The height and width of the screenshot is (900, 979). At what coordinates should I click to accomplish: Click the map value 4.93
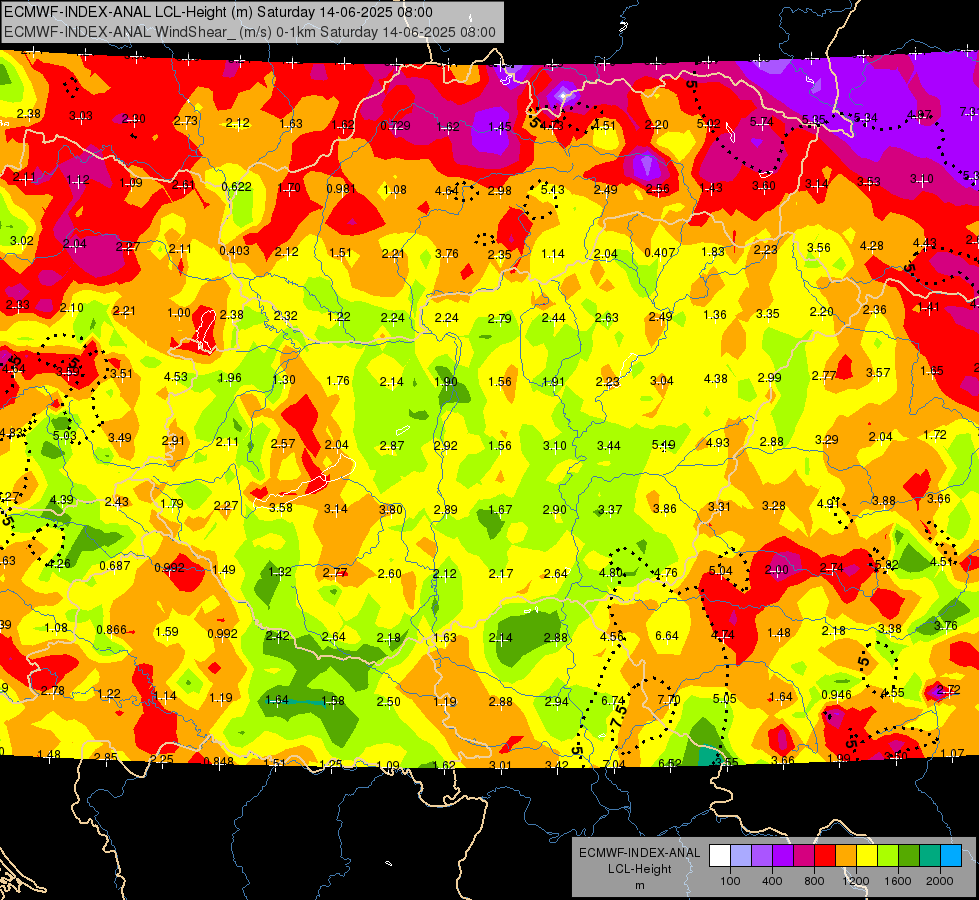(x=717, y=442)
